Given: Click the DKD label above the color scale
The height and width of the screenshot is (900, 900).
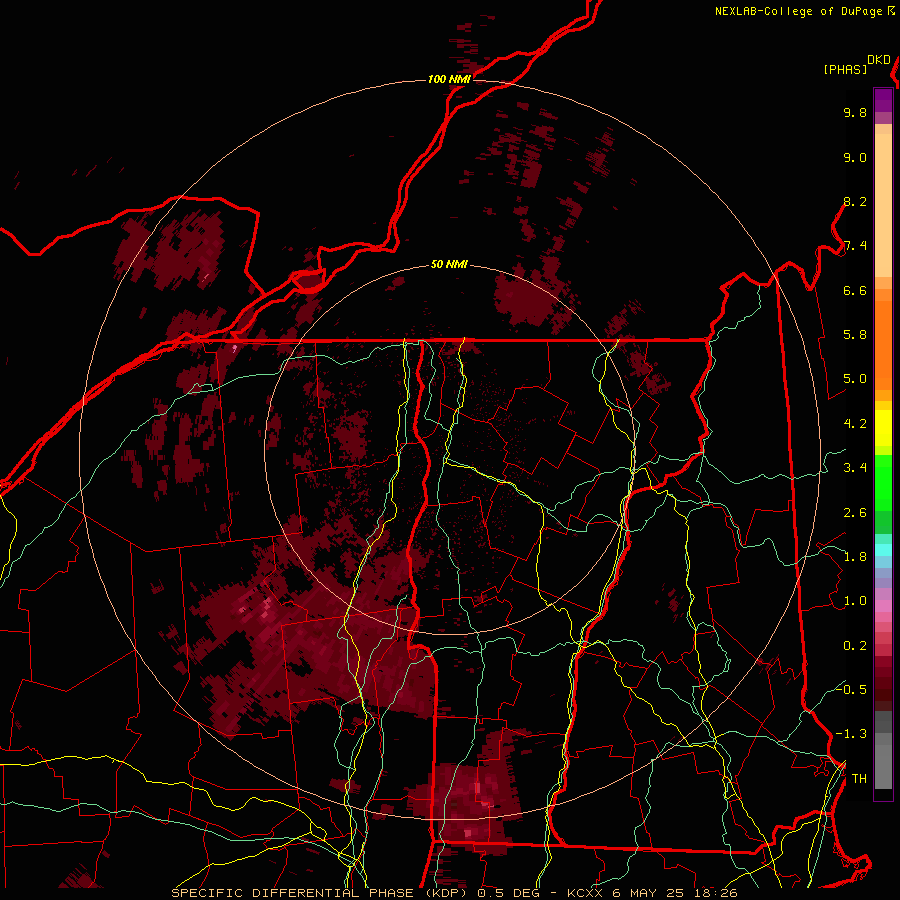Looking at the screenshot, I should (x=879, y=60).
